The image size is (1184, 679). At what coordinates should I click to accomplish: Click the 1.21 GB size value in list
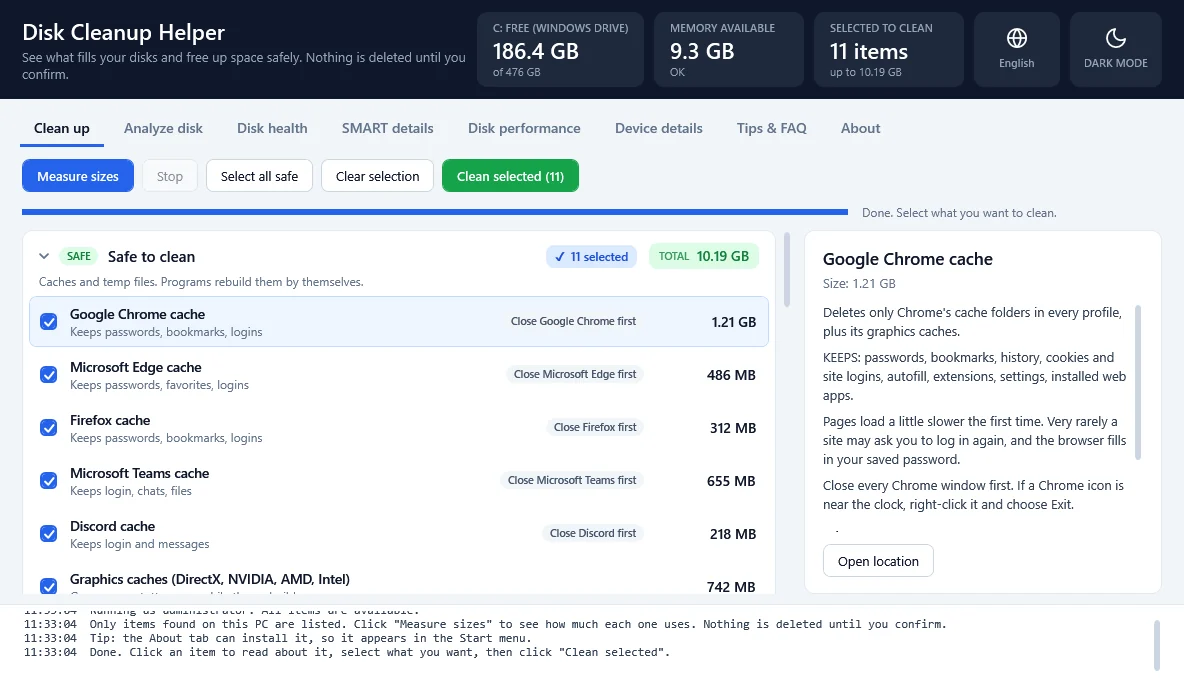733,322
